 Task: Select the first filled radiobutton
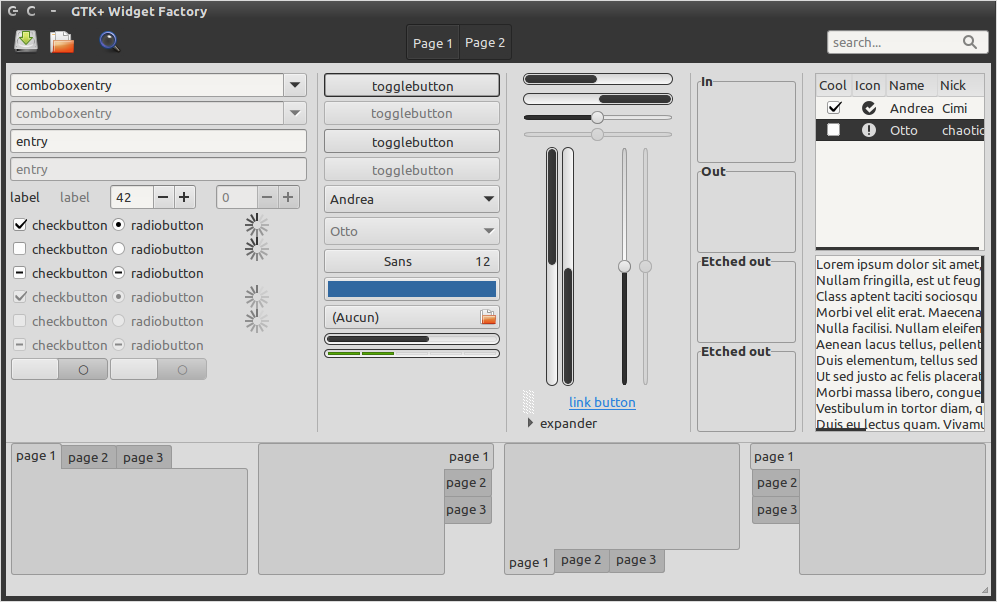coord(119,224)
